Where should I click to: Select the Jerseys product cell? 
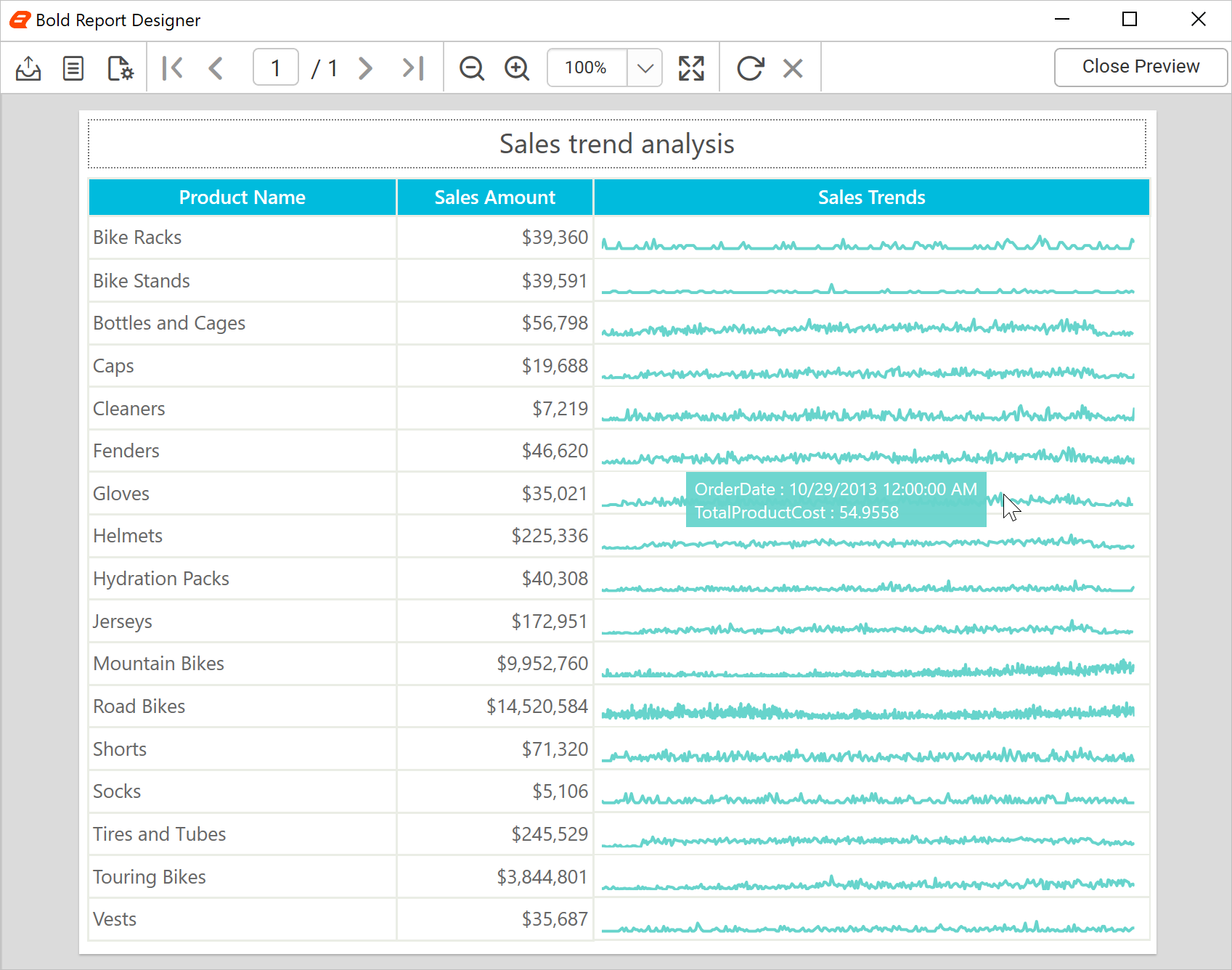coord(242,621)
